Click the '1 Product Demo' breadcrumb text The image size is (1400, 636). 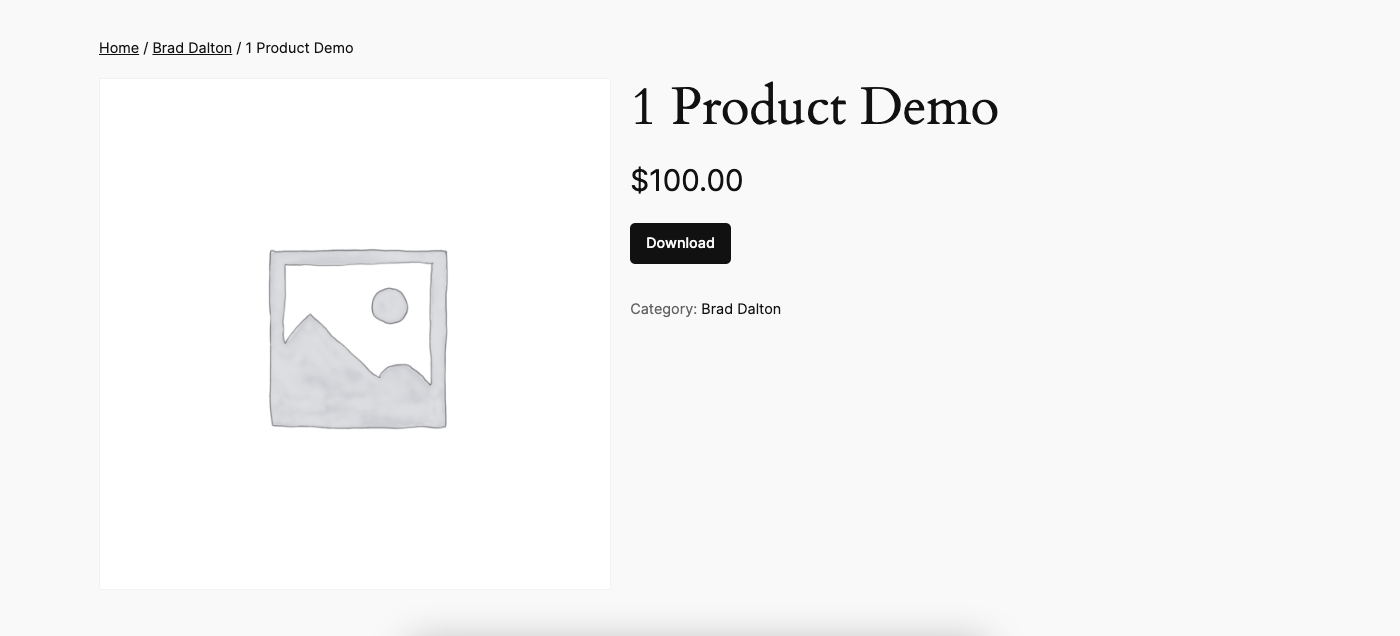299,48
